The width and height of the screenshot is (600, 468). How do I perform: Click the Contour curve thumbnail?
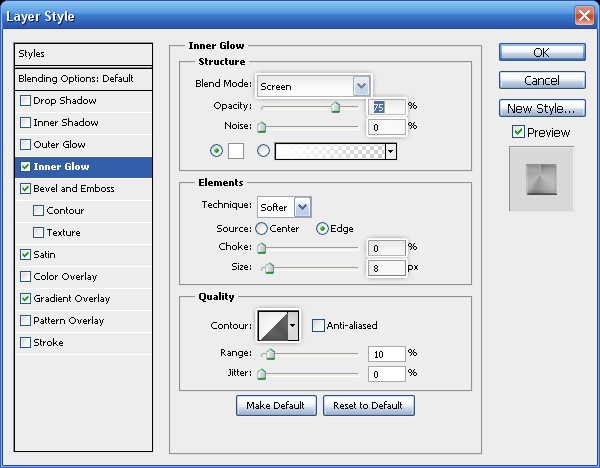pyautogui.click(x=272, y=325)
